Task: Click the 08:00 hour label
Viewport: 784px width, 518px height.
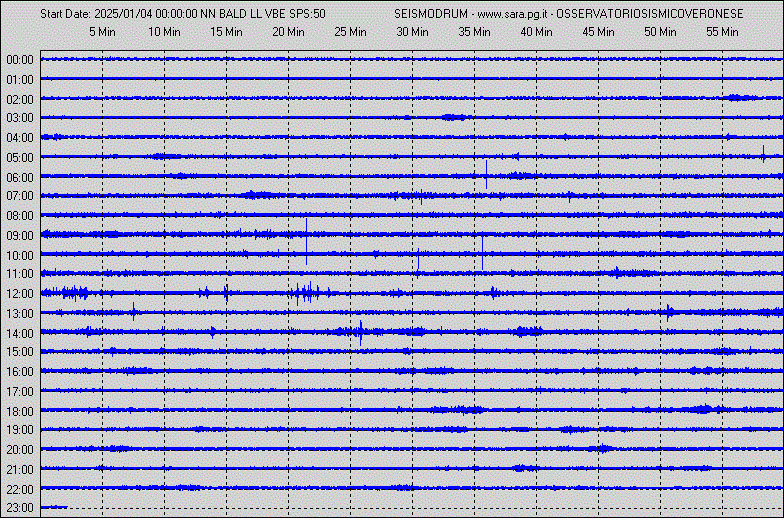Action: point(20,216)
